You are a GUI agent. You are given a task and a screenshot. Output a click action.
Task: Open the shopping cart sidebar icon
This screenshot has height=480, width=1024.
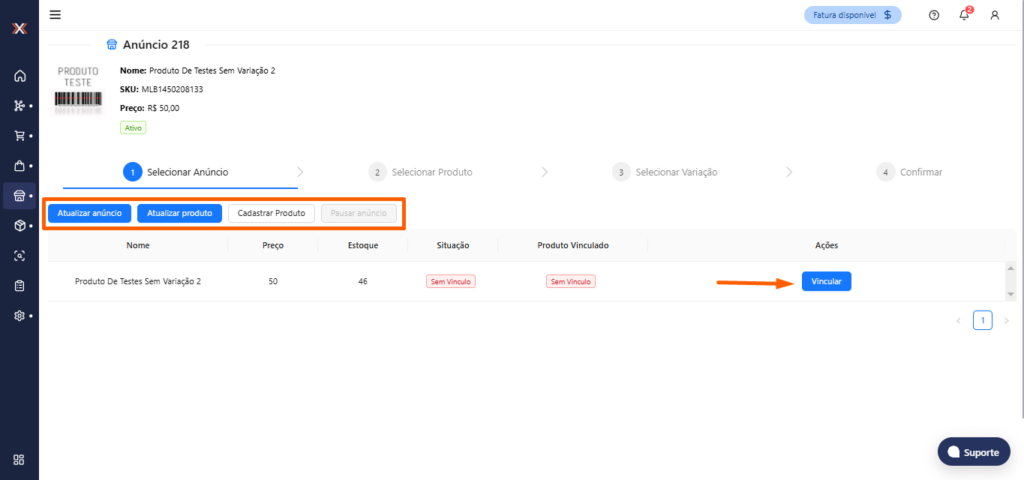coord(19,135)
